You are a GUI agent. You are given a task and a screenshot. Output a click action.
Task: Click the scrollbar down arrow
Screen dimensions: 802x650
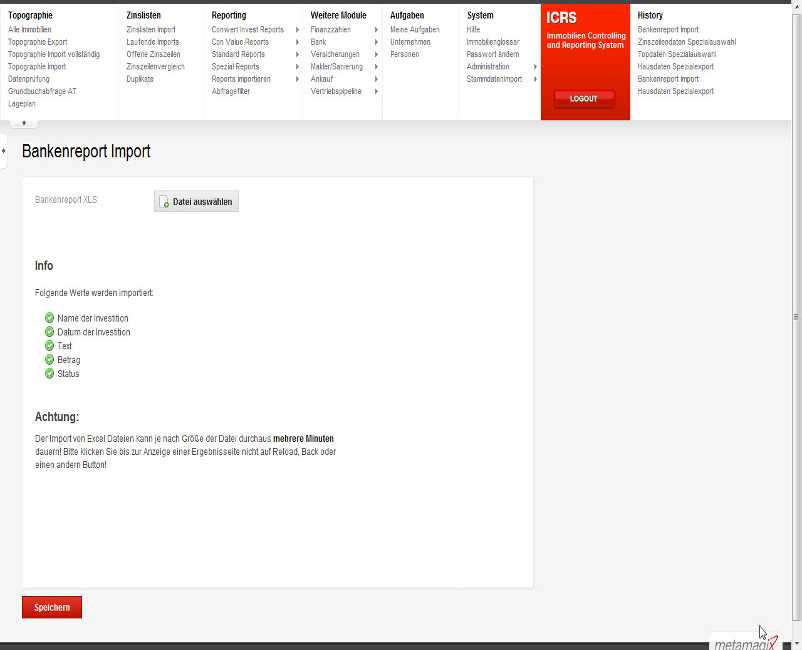[797, 645]
